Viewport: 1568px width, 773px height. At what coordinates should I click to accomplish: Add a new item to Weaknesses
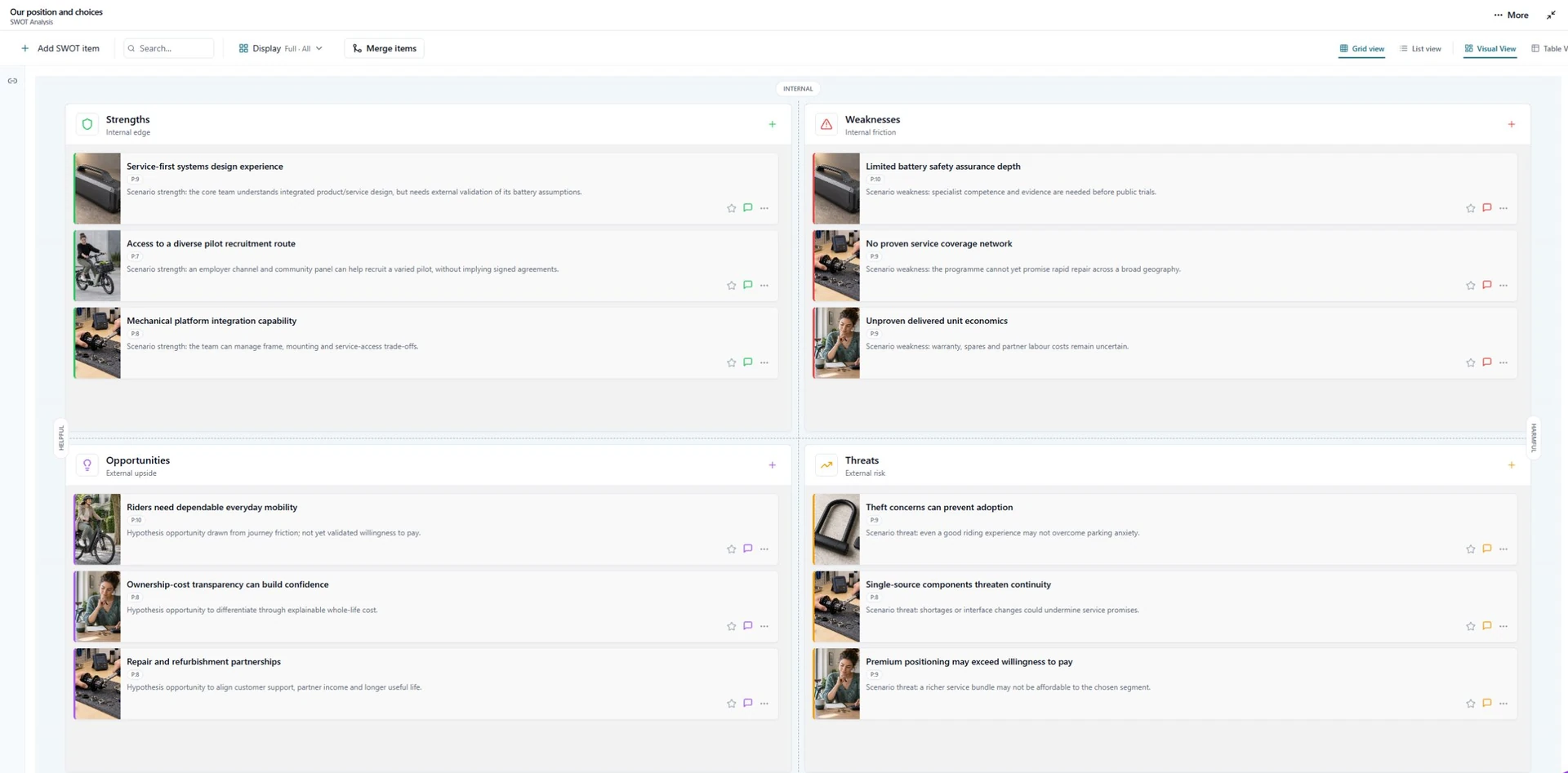1511,124
